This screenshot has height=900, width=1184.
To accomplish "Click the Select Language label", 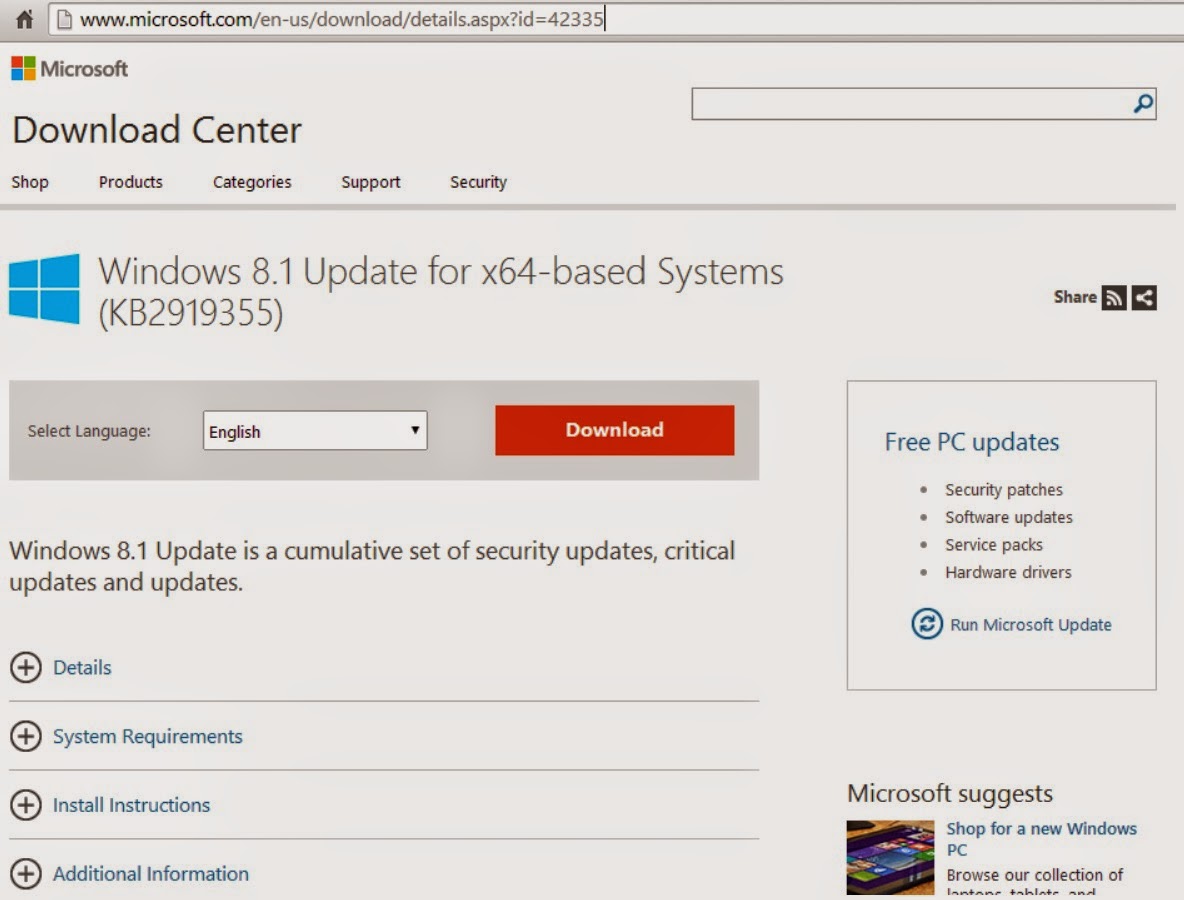I will point(89,431).
